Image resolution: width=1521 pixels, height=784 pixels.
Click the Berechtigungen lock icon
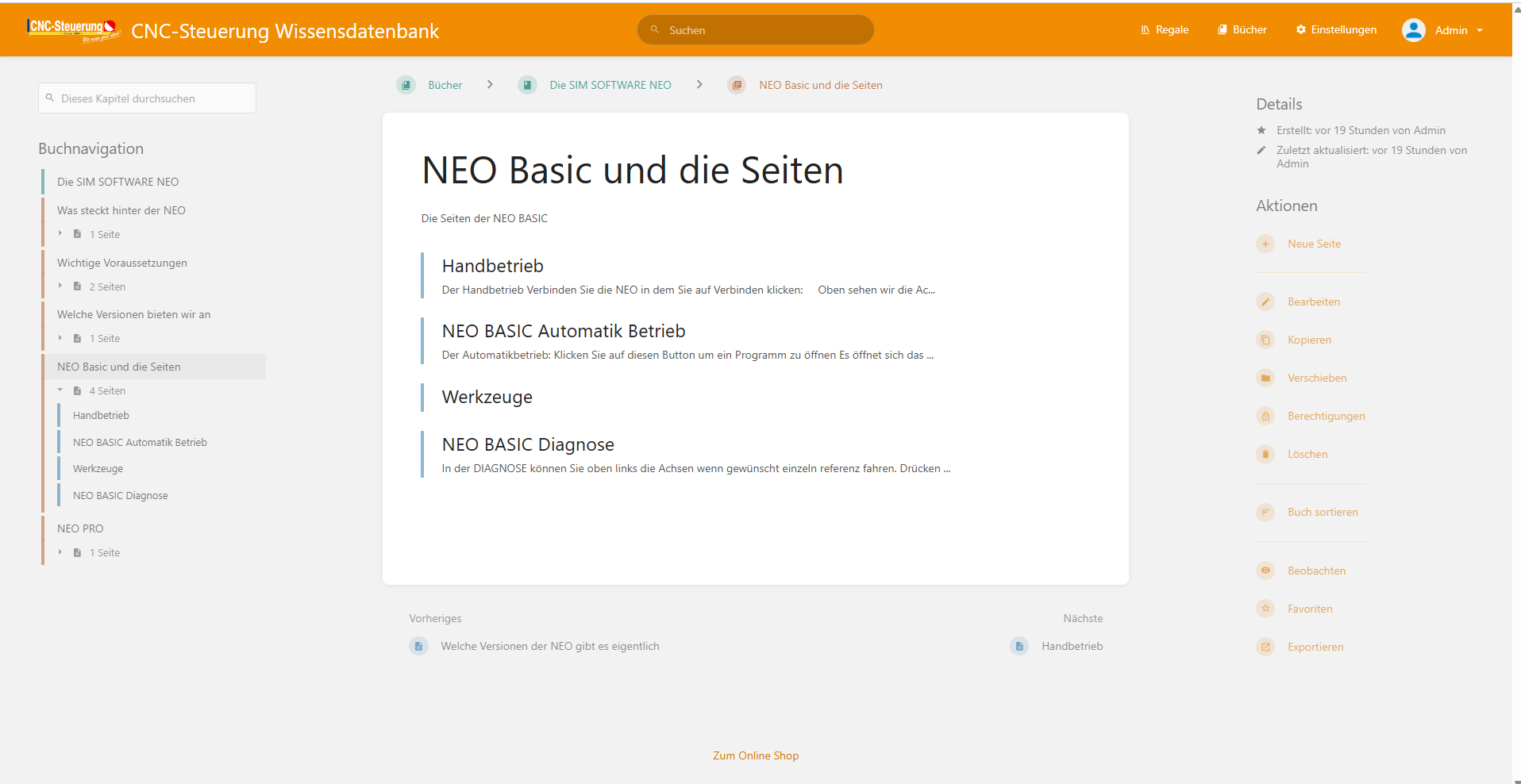(x=1265, y=417)
